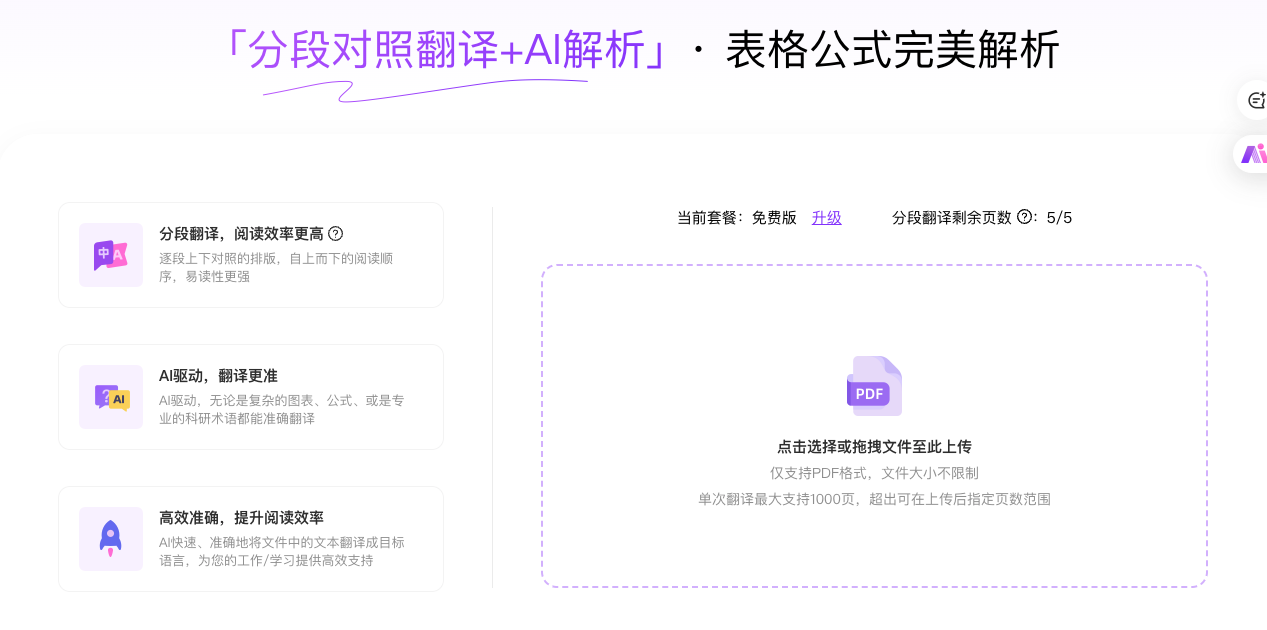Image resolution: width=1267 pixels, height=630 pixels.
Task: Click the 分段翻译剩余页数 label
Action: point(952,217)
